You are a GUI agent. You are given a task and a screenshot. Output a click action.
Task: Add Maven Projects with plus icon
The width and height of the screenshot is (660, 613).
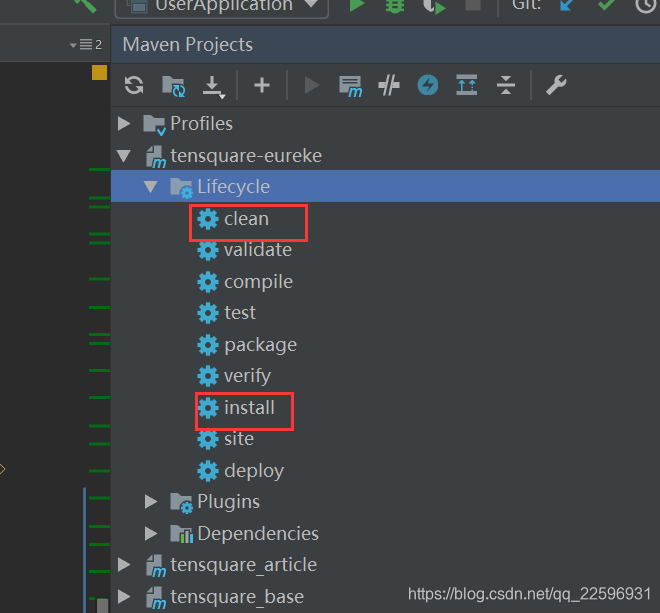262,85
